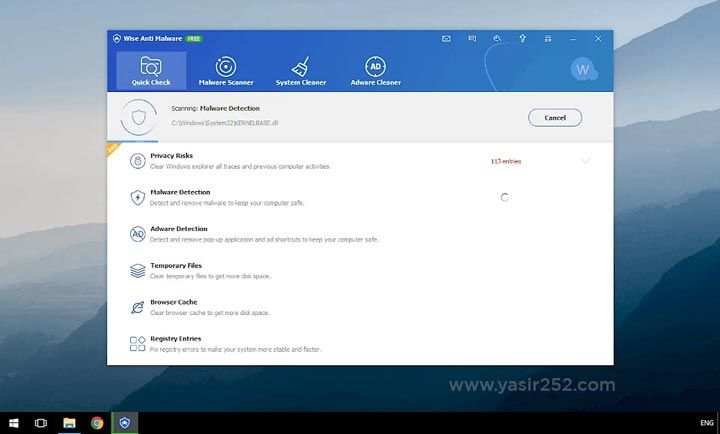Viewport: 720px width, 434px height.
Task: Click 'Clear temporary files to get more disk space'
Action: 210,276
